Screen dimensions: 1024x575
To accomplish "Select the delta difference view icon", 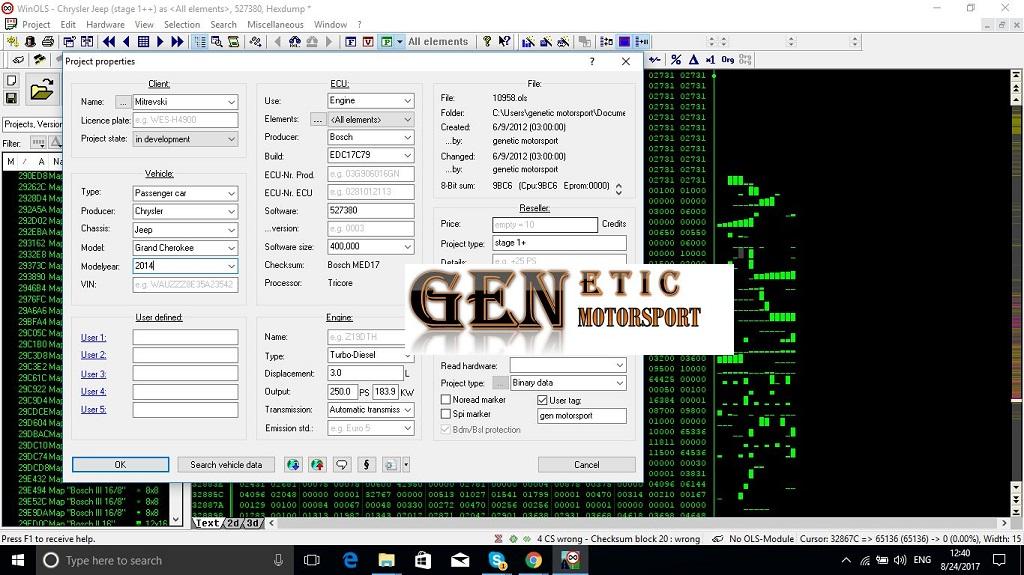I will pos(693,60).
